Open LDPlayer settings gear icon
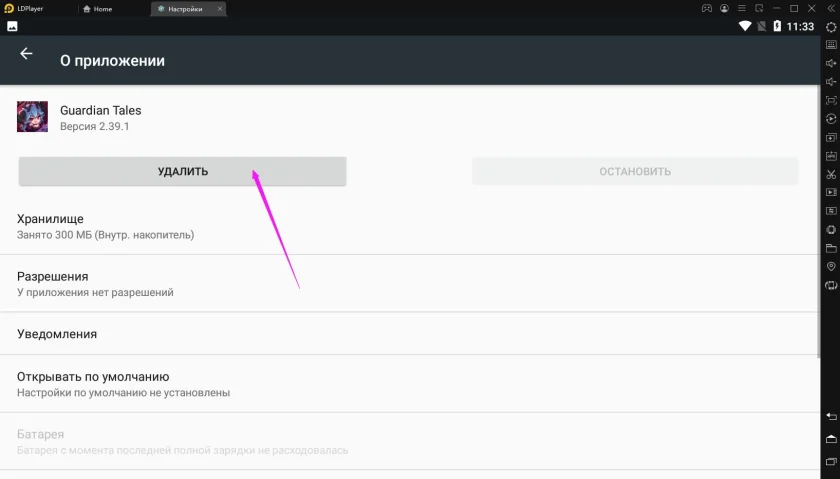The image size is (840, 479). (831, 27)
